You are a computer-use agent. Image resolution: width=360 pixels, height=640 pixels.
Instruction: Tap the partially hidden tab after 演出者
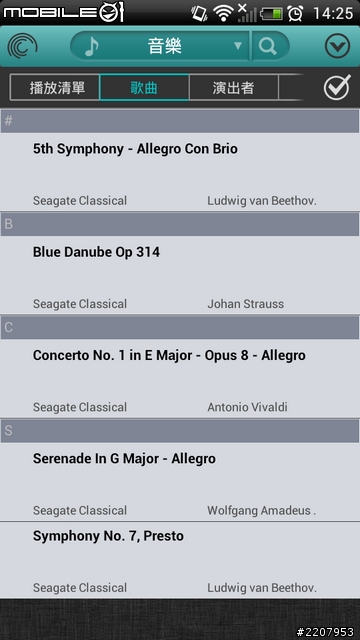click(x=291, y=87)
